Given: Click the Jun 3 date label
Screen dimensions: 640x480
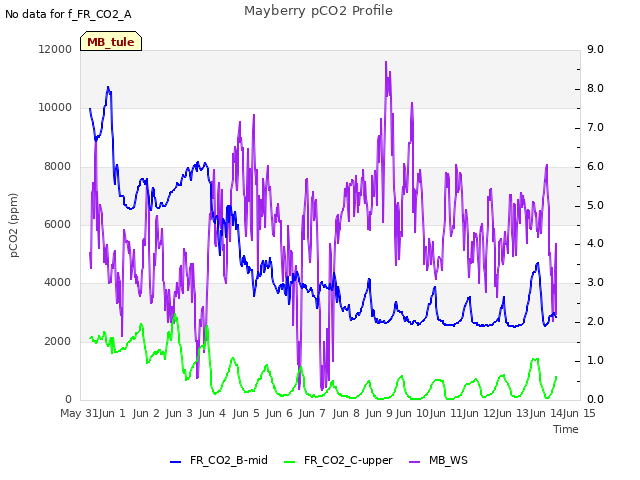Looking at the screenshot, I should 179,413.
